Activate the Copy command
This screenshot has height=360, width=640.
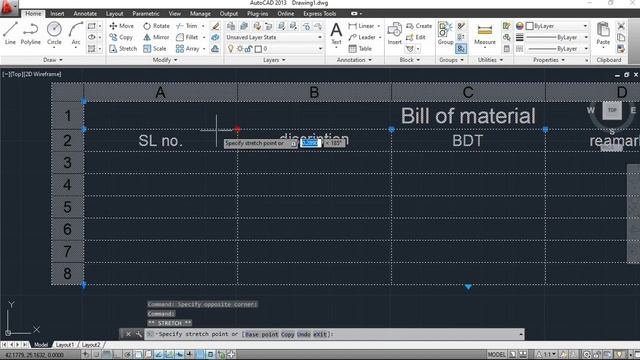point(121,37)
